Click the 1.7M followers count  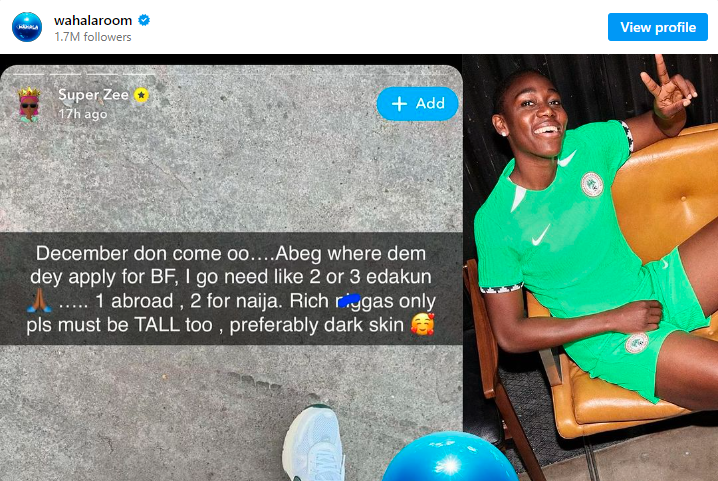tap(93, 37)
